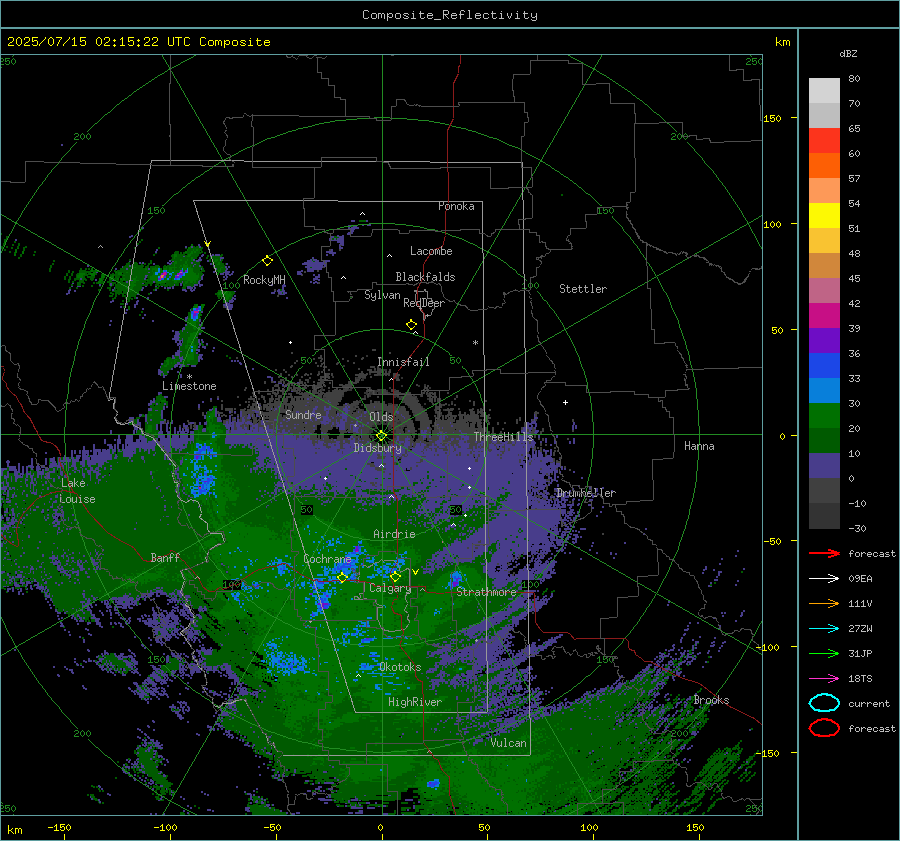This screenshot has height=841, width=900.
Task: Click the Drumheller label
Action: coord(585,493)
